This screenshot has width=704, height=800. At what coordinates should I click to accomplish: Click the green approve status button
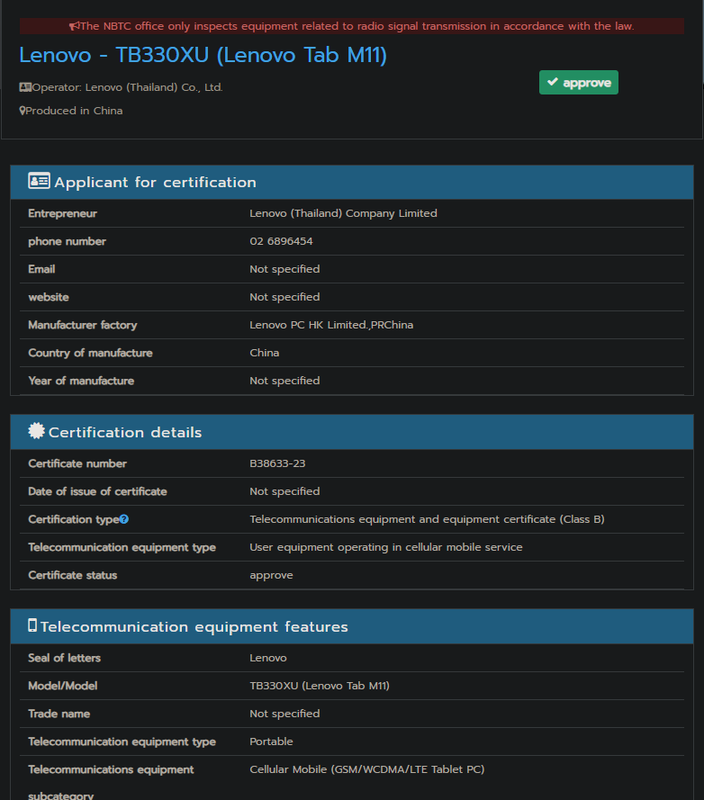[x=578, y=83]
